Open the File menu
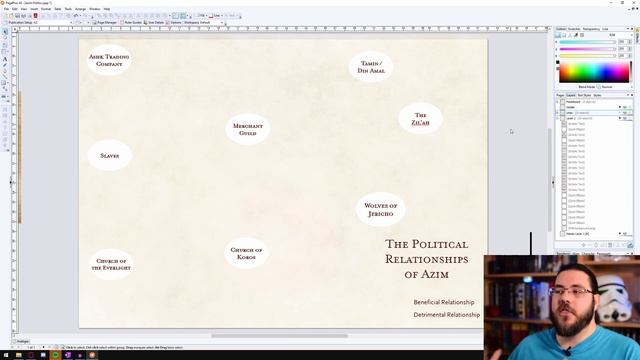Image resolution: width=640 pixels, height=360 pixels. click(x=6, y=9)
